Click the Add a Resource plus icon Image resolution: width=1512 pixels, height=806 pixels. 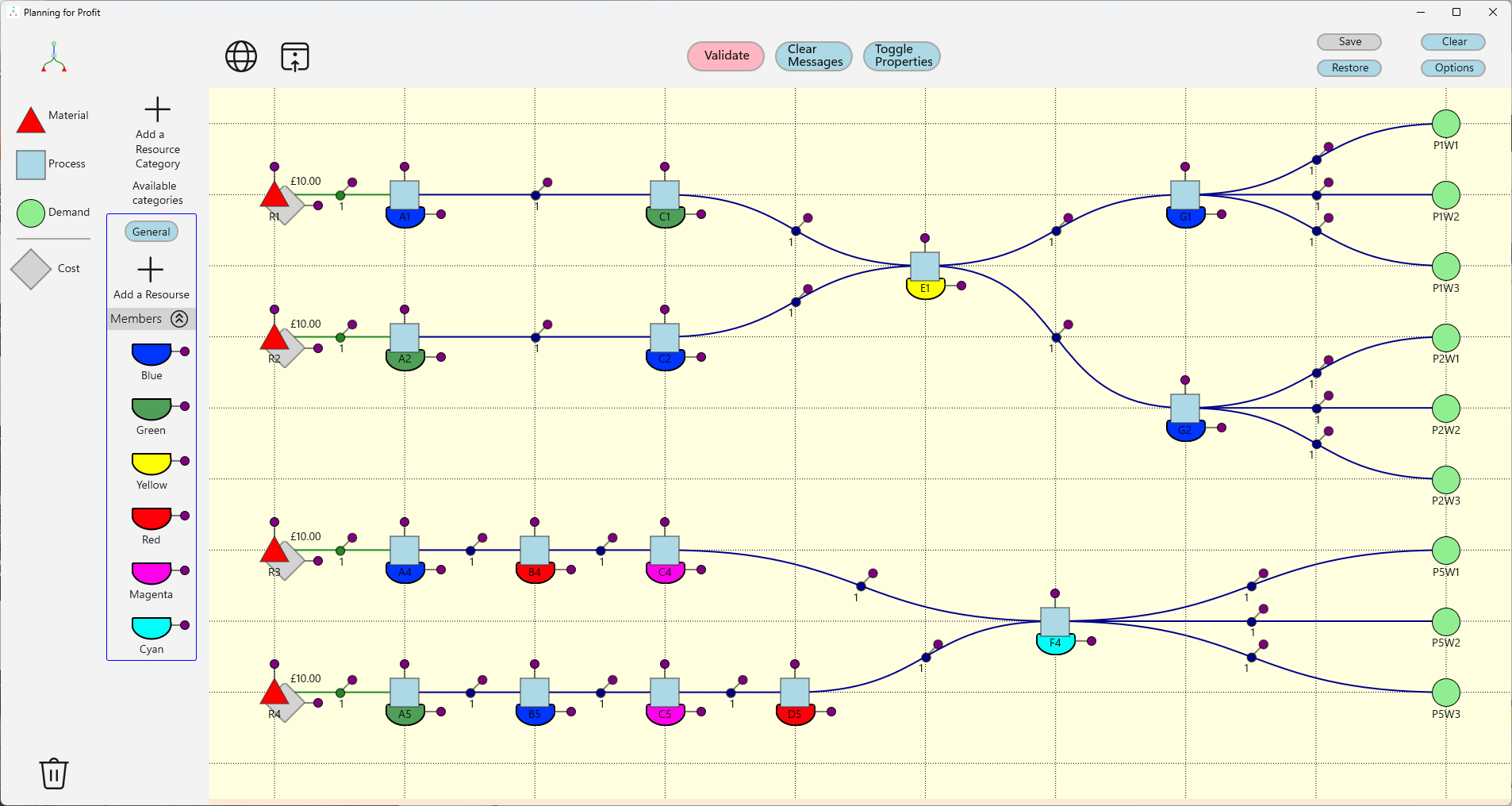[150, 270]
